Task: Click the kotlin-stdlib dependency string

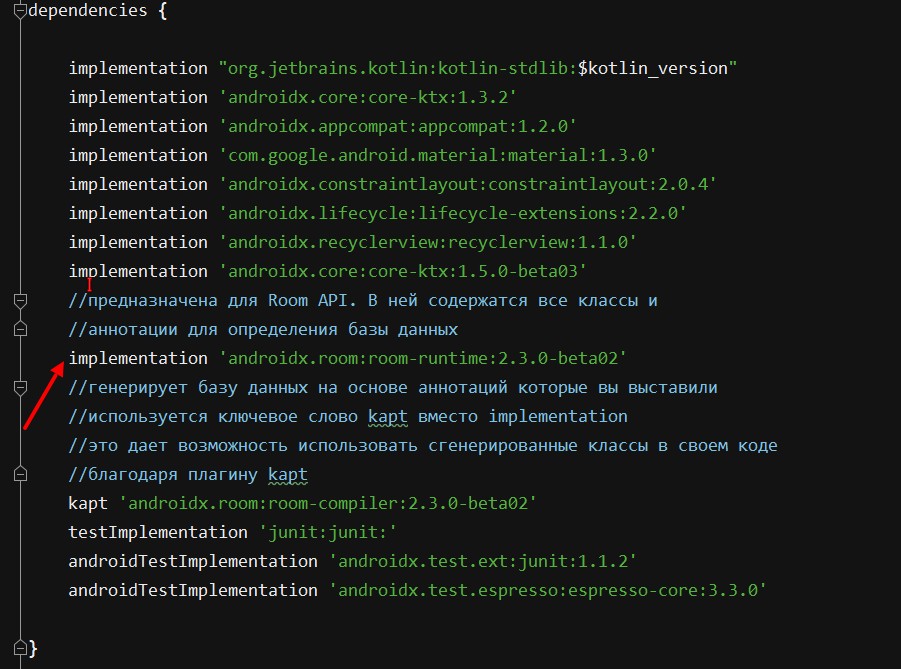Action: [x=478, y=68]
